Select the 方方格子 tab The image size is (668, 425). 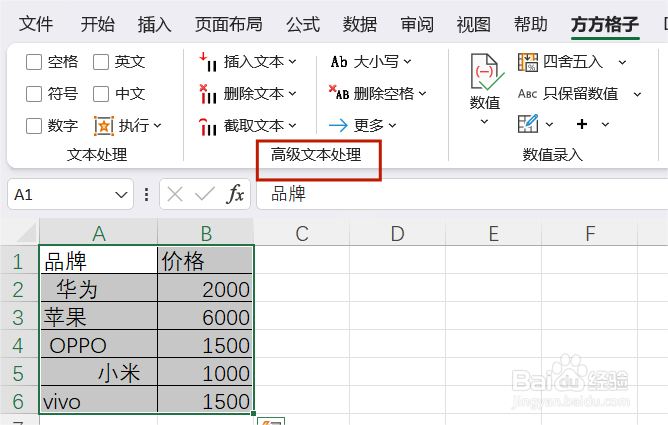click(x=605, y=25)
